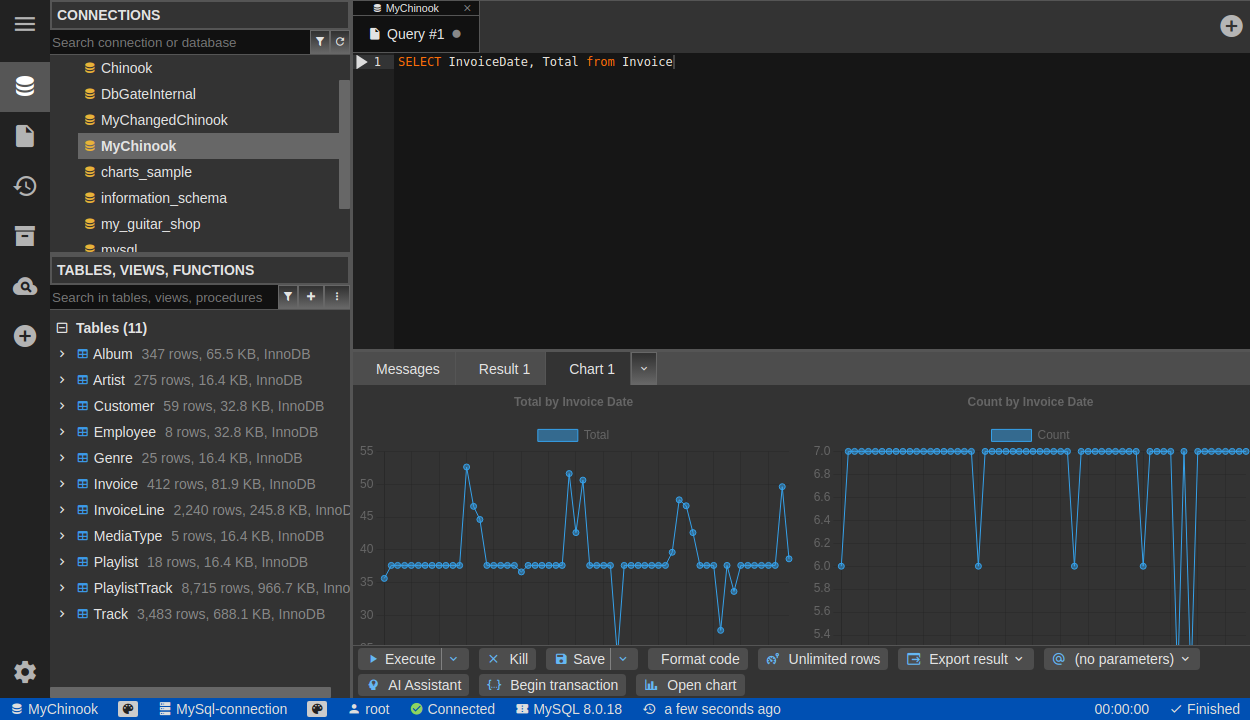Open the Execute button dropdown arrow
Image resolution: width=1250 pixels, height=720 pixels.
coord(455,659)
